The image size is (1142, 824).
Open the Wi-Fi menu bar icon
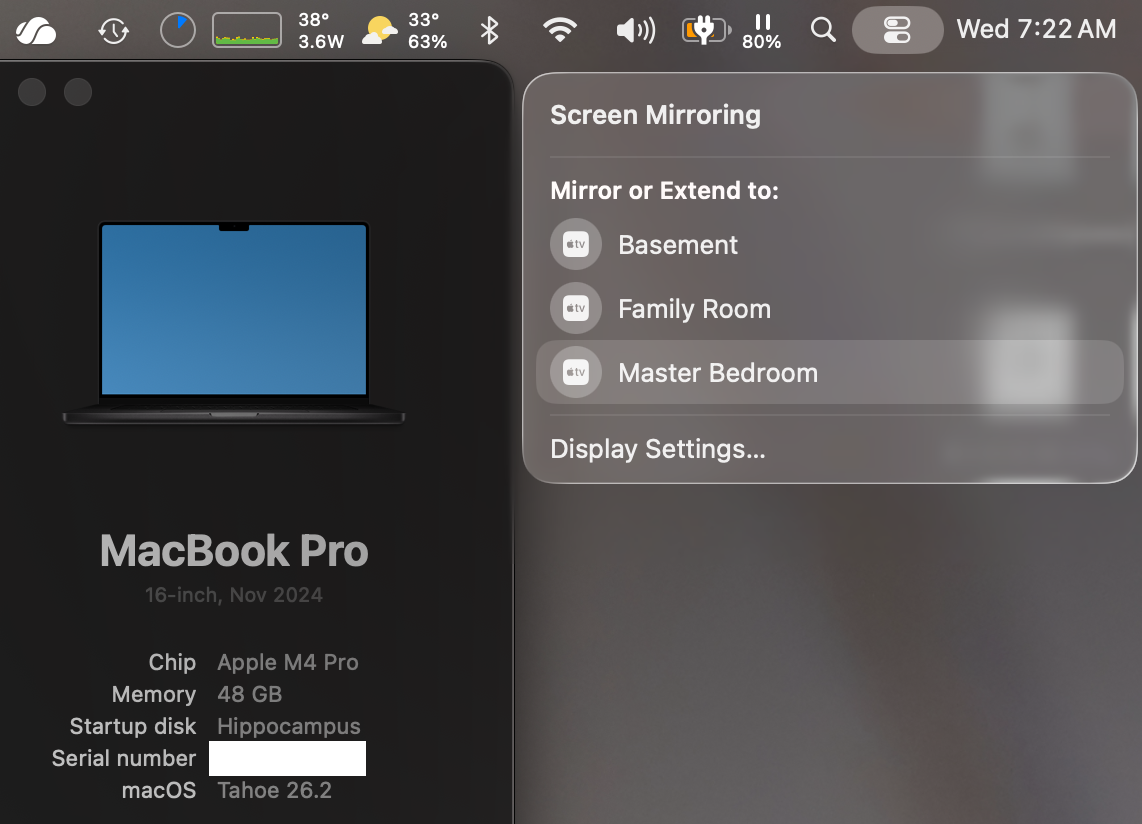tap(559, 30)
